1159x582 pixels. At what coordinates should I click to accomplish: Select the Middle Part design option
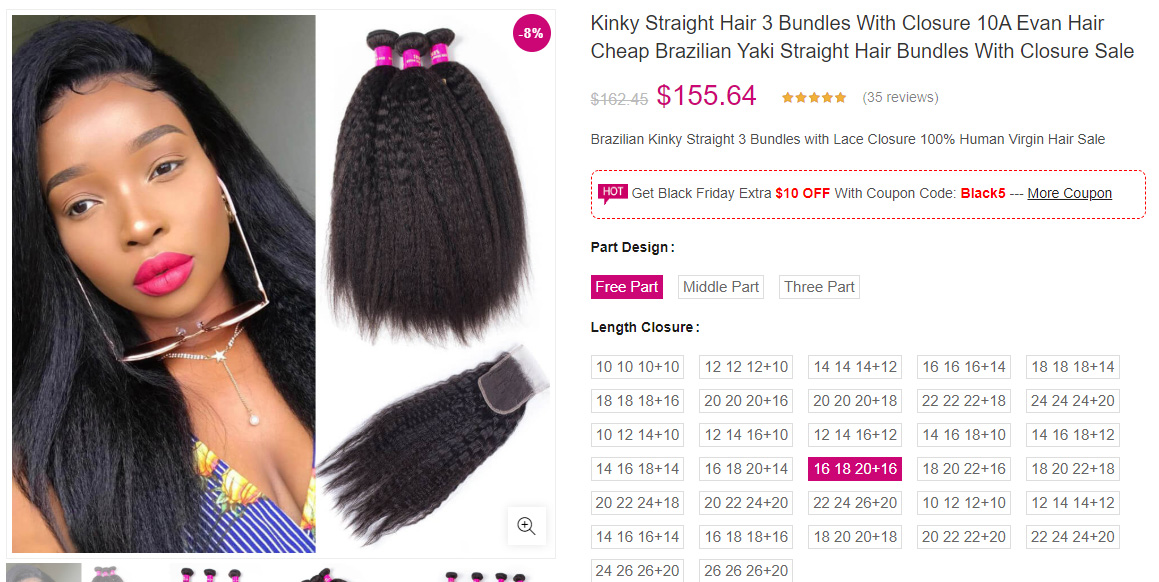point(721,287)
